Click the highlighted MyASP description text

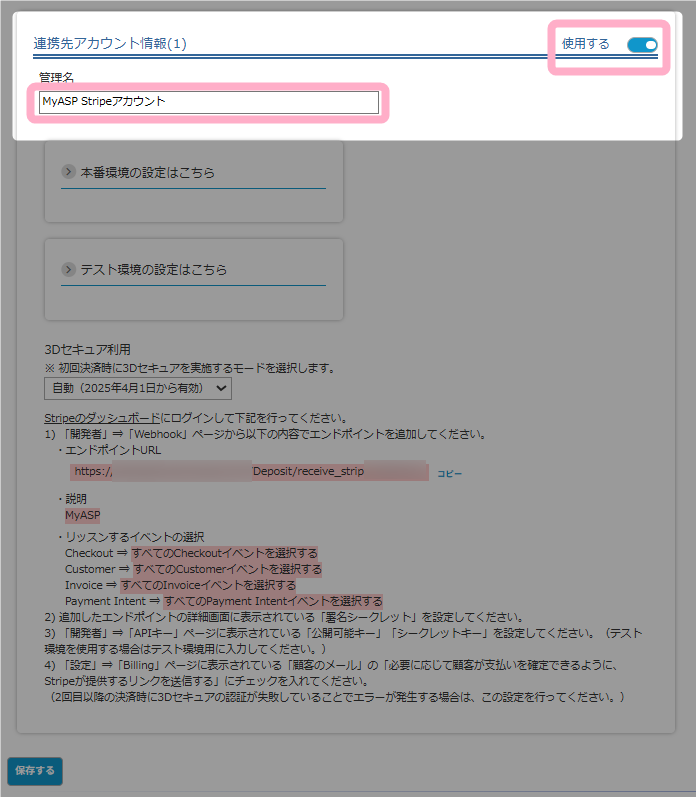(x=82, y=515)
